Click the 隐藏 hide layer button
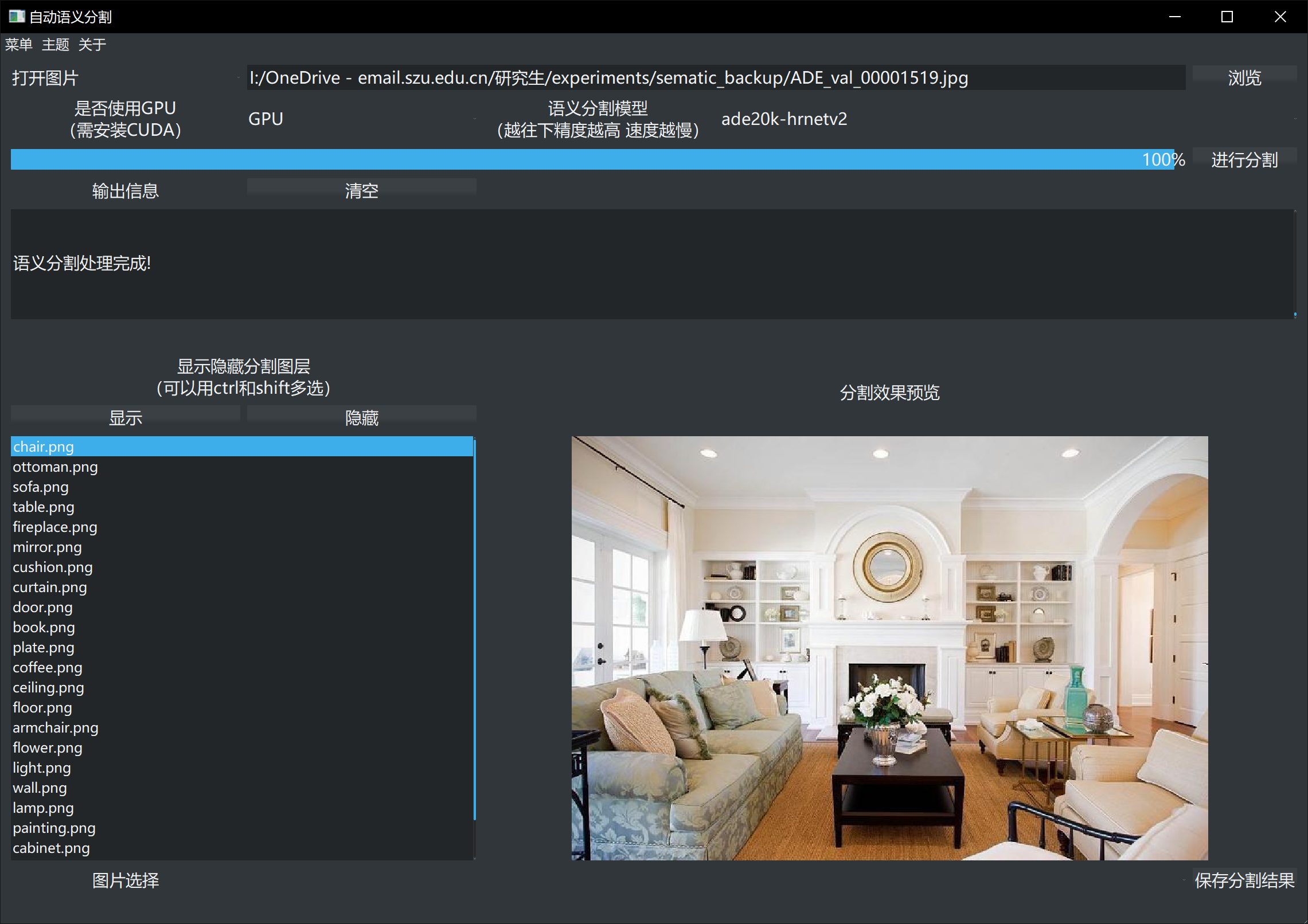Screen dimensions: 1308x924 pyautogui.click(x=361, y=417)
